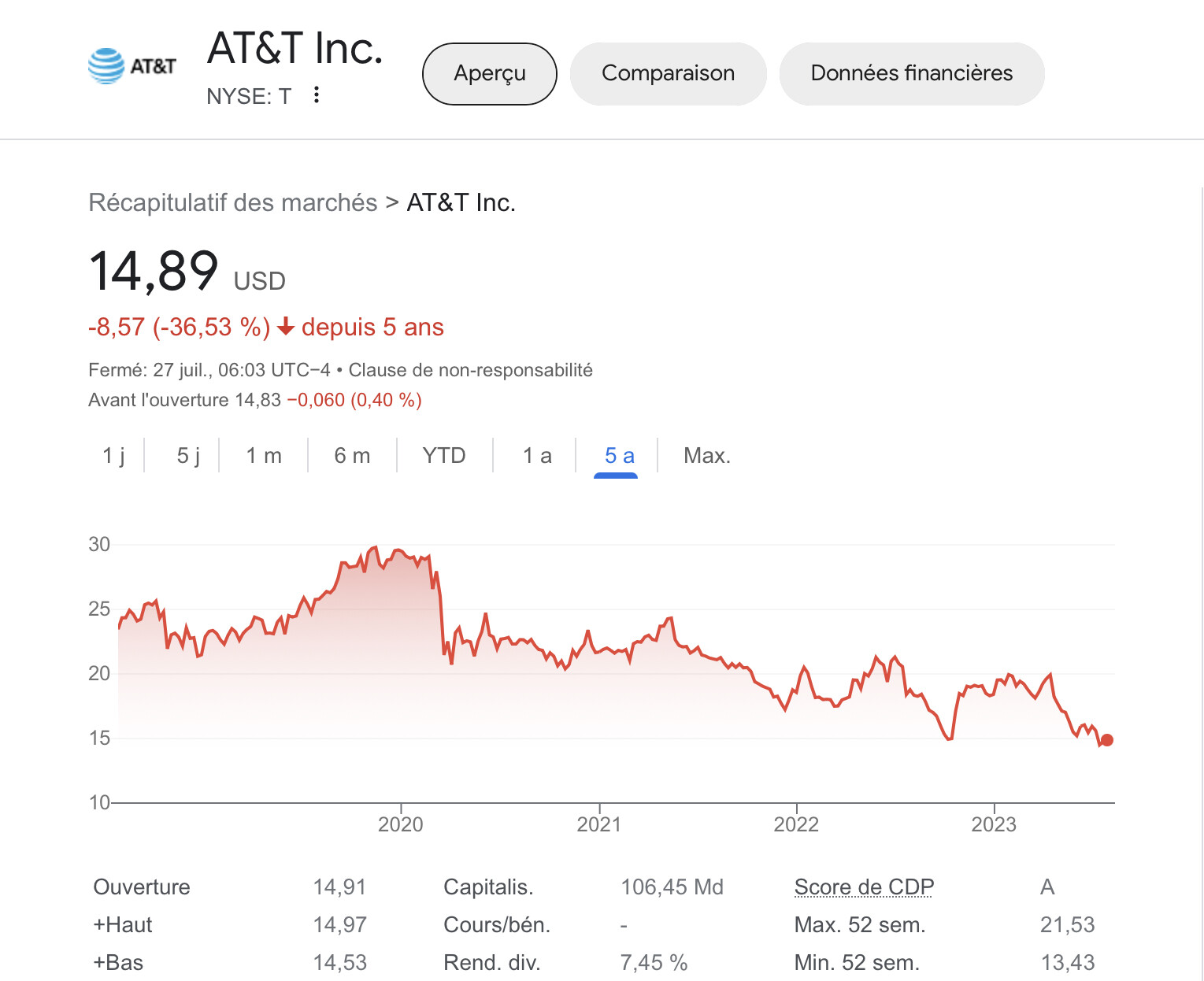
Task: Click the red endpoint dot on the chart
Action: (x=1107, y=740)
